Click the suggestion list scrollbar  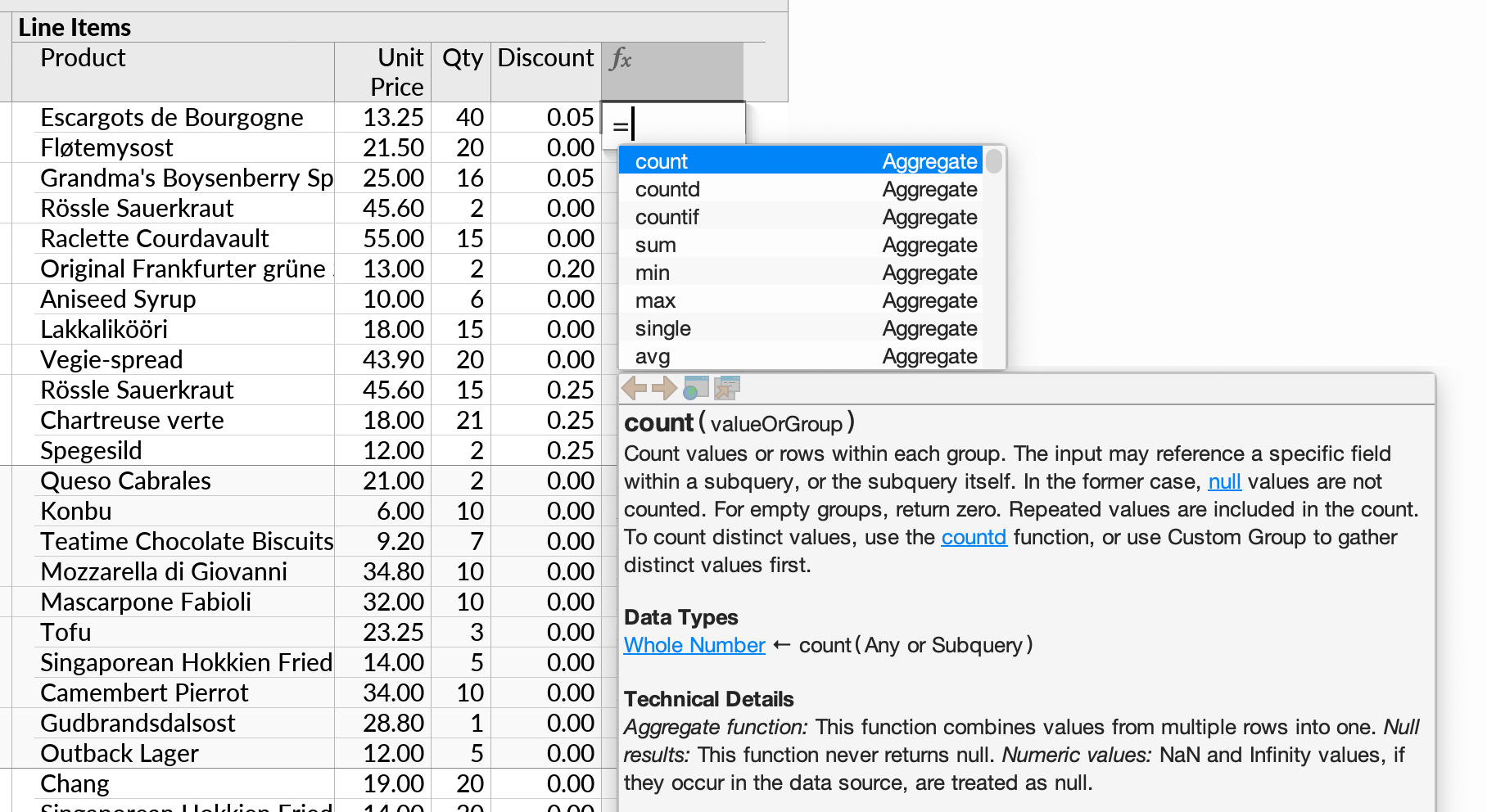click(993, 164)
